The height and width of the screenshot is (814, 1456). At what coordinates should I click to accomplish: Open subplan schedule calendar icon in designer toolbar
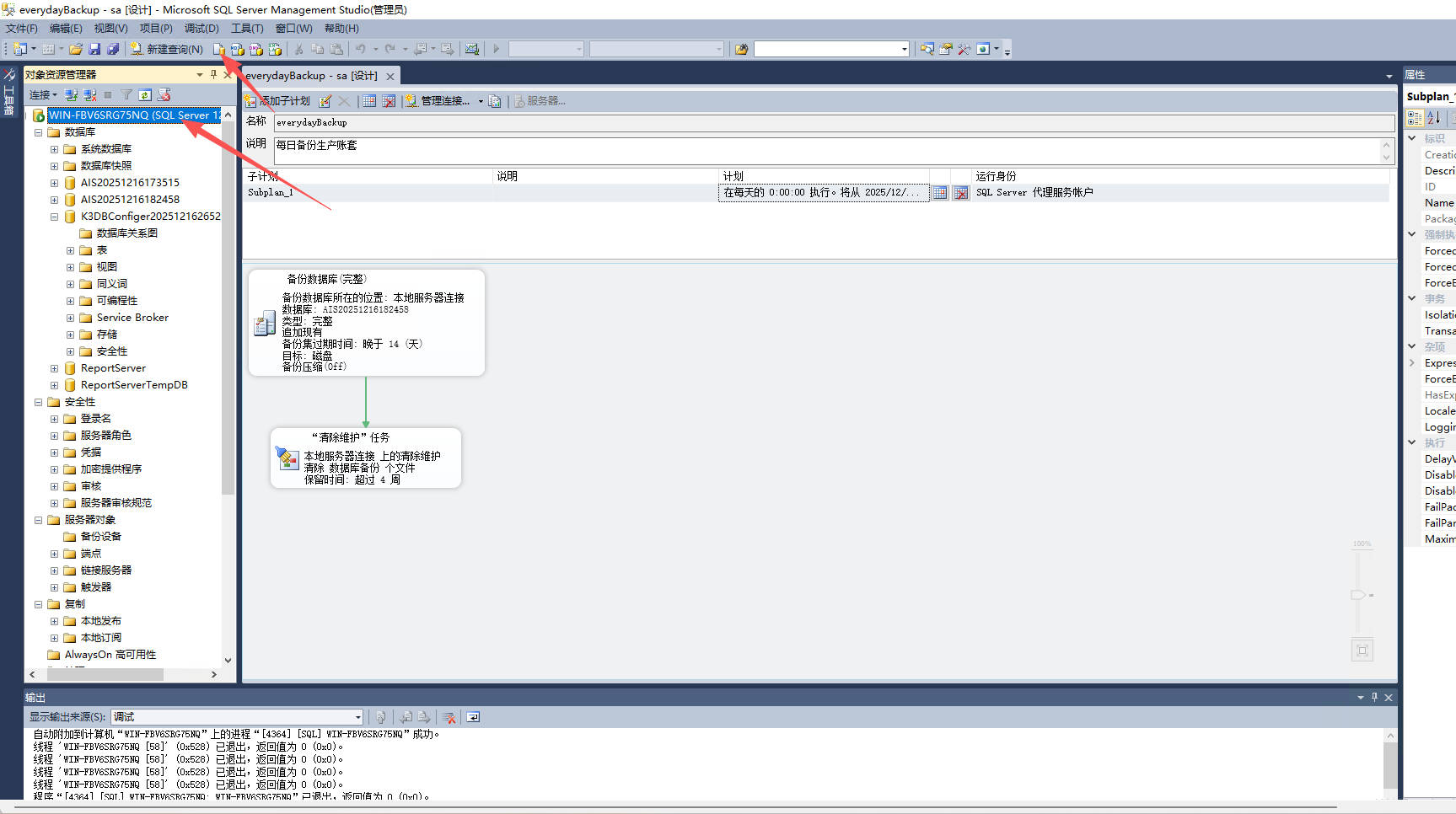pyautogui.click(x=369, y=101)
